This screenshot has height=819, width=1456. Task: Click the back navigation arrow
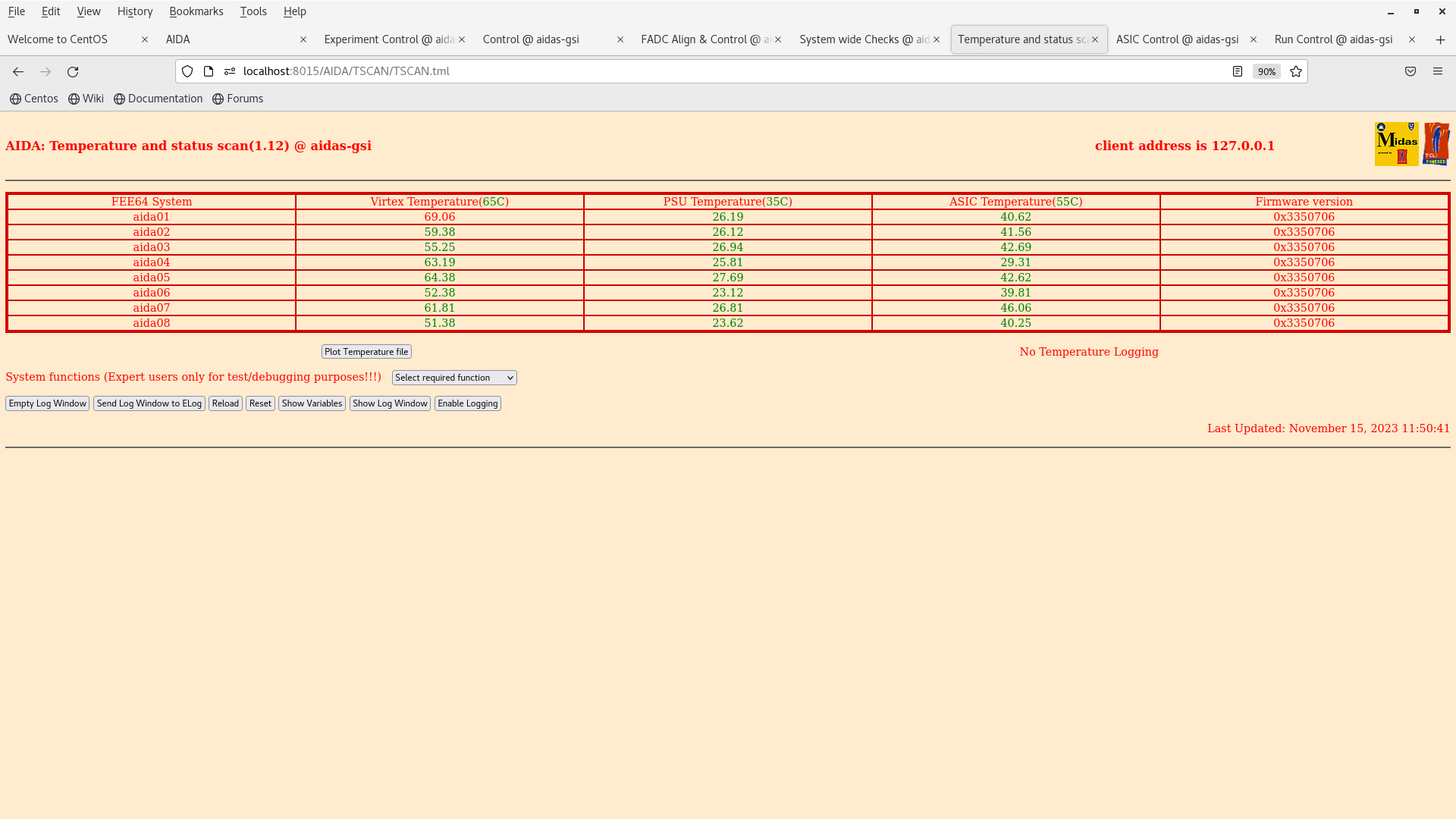pyautogui.click(x=18, y=71)
